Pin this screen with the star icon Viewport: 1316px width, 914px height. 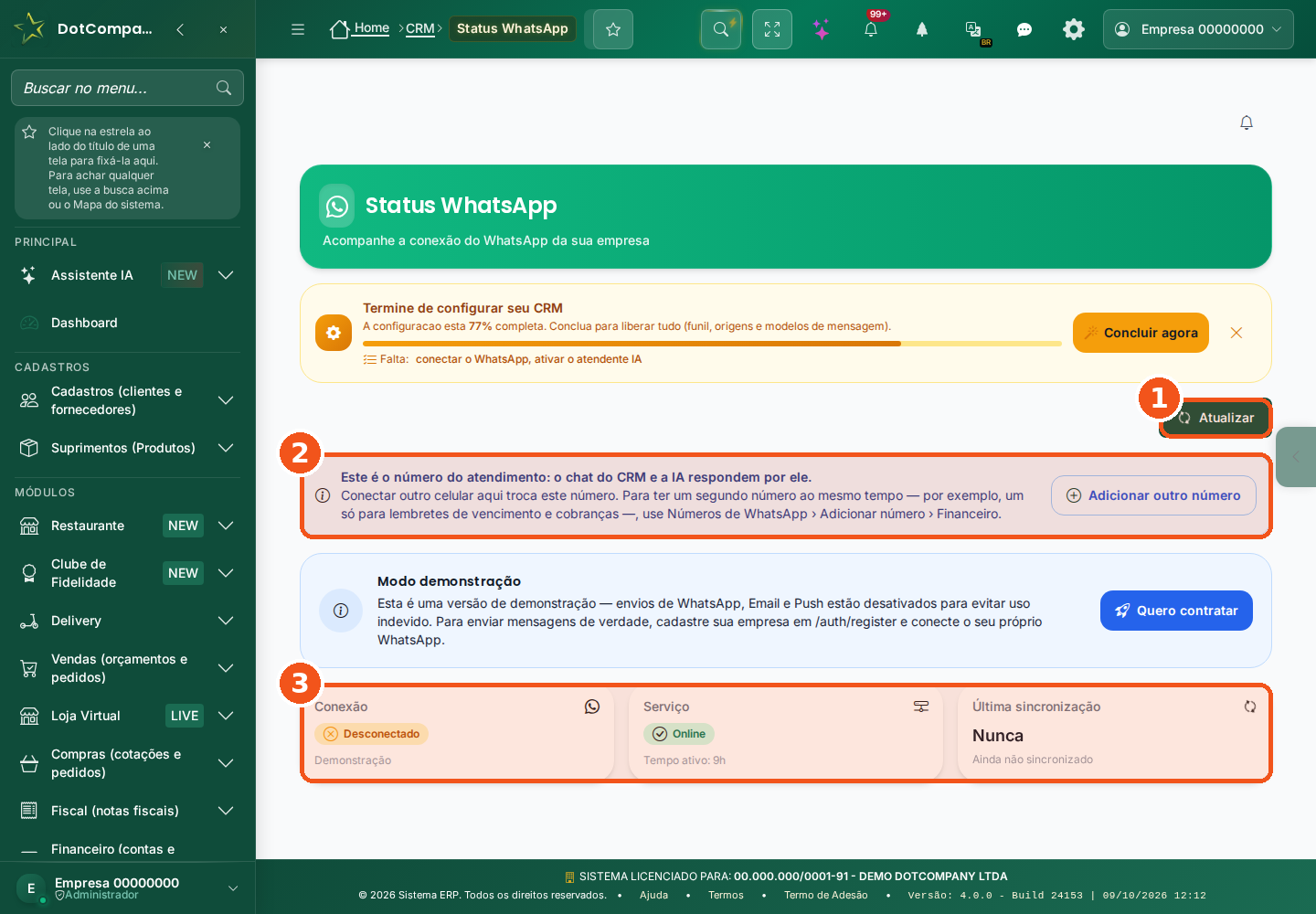[x=613, y=29]
